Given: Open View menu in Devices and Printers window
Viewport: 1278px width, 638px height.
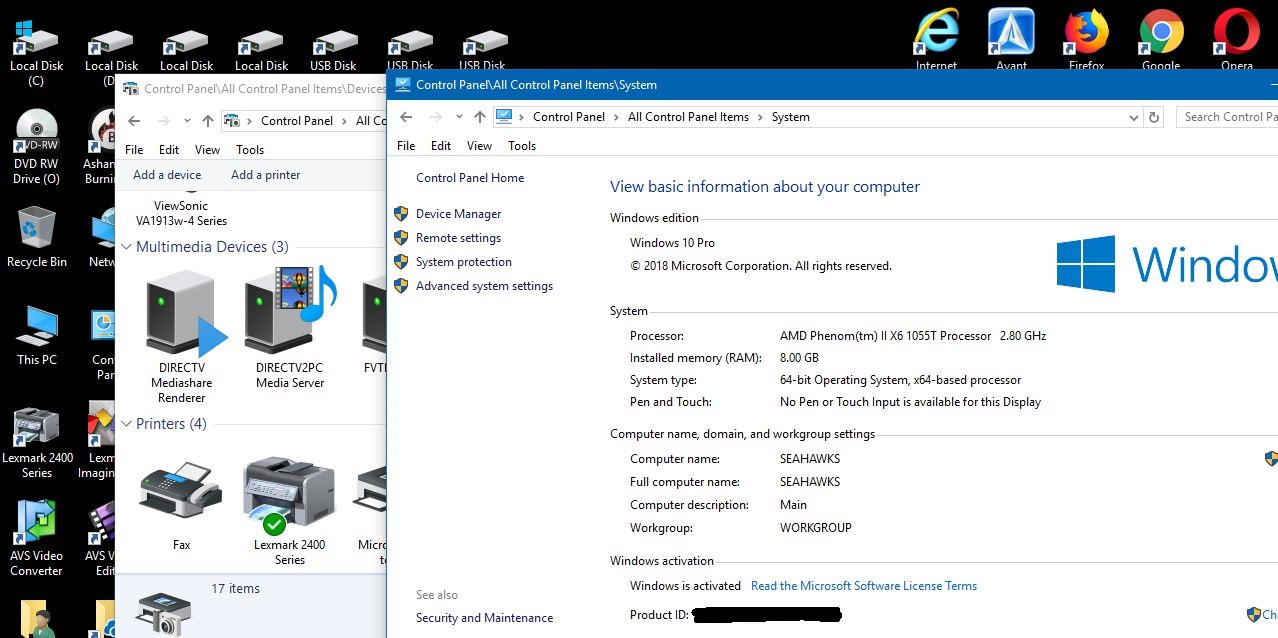Looking at the screenshot, I should click(x=207, y=150).
